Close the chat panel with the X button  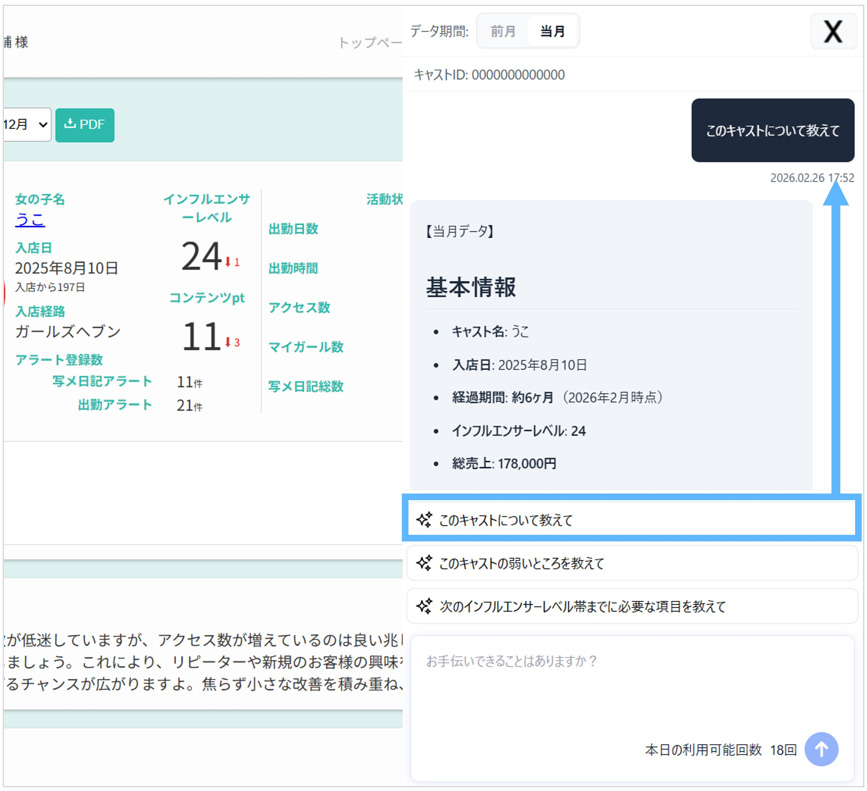(x=832, y=31)
